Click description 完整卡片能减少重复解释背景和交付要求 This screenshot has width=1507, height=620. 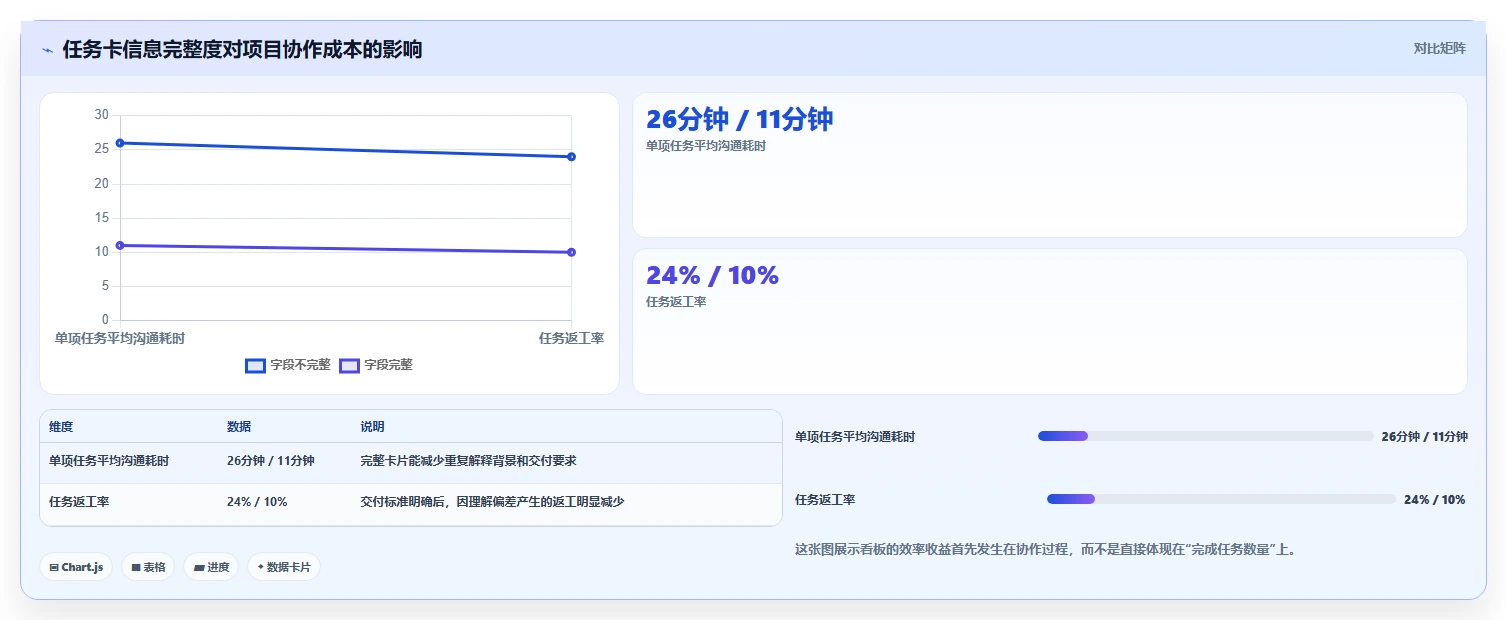coord(468,461)
